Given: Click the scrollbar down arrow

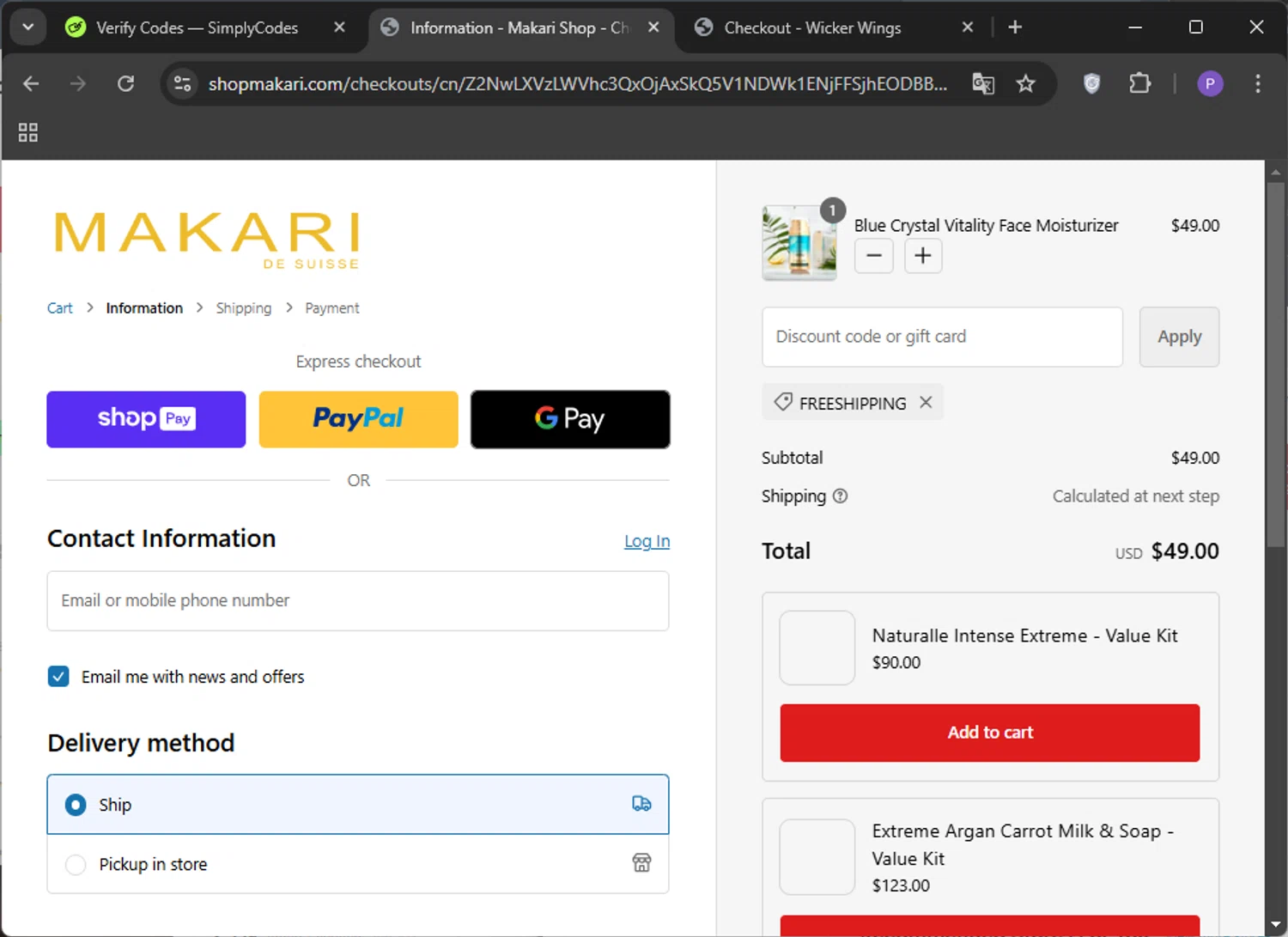Looking at the screenshot, I should (x=1276, y=924).
